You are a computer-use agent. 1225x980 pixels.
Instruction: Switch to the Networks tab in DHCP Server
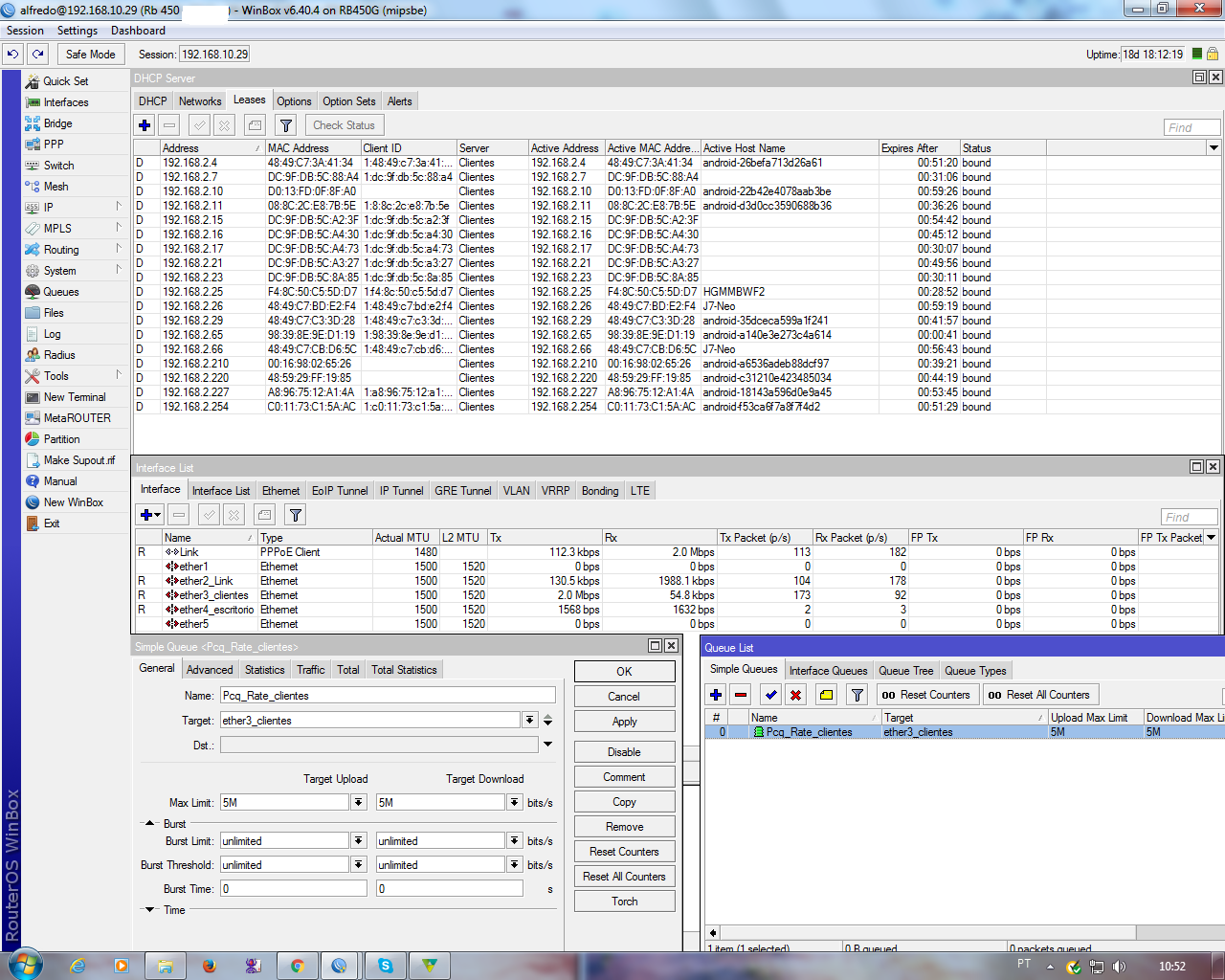[199, 101]
